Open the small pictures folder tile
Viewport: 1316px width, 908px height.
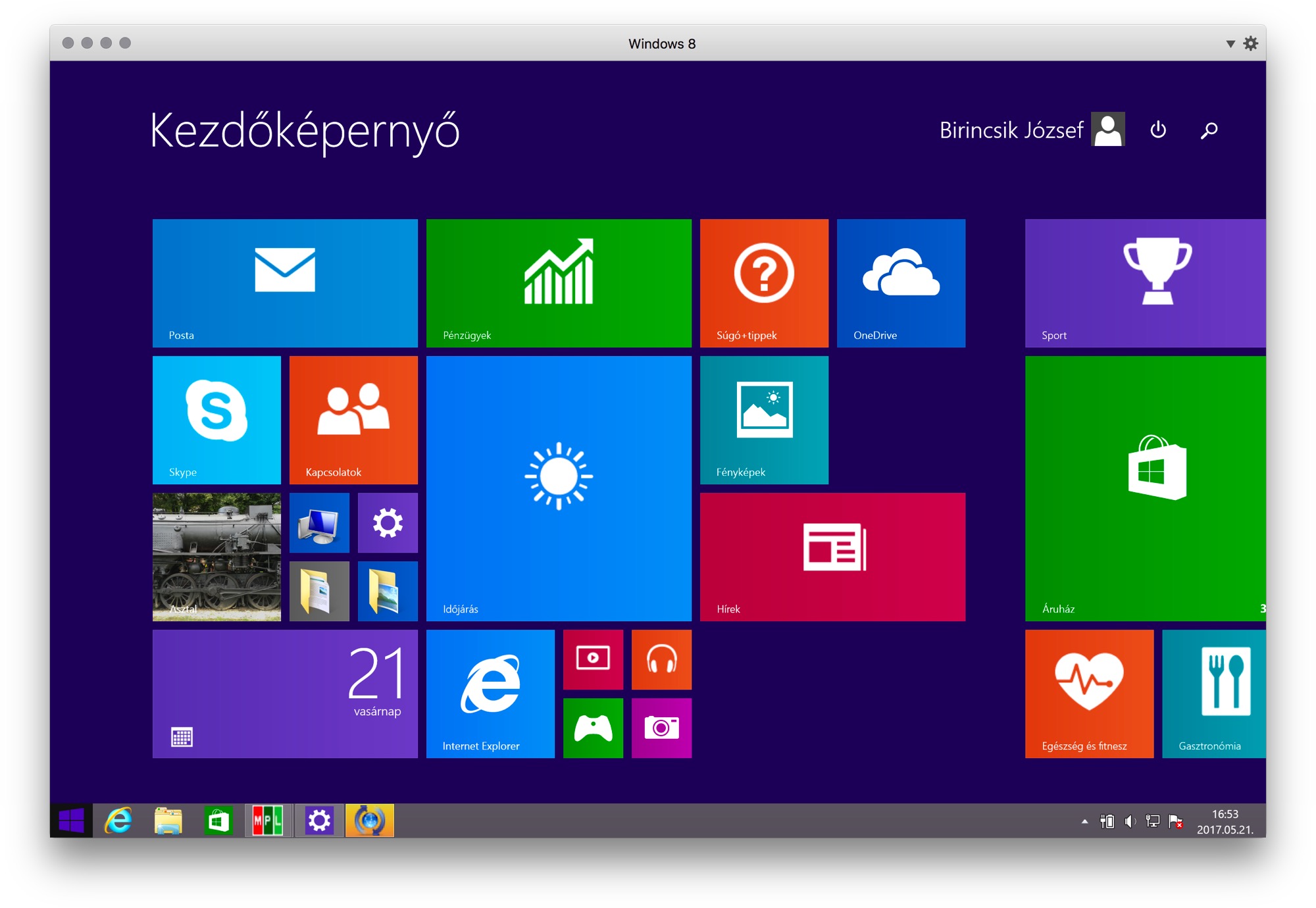click(x=388, y=591)
